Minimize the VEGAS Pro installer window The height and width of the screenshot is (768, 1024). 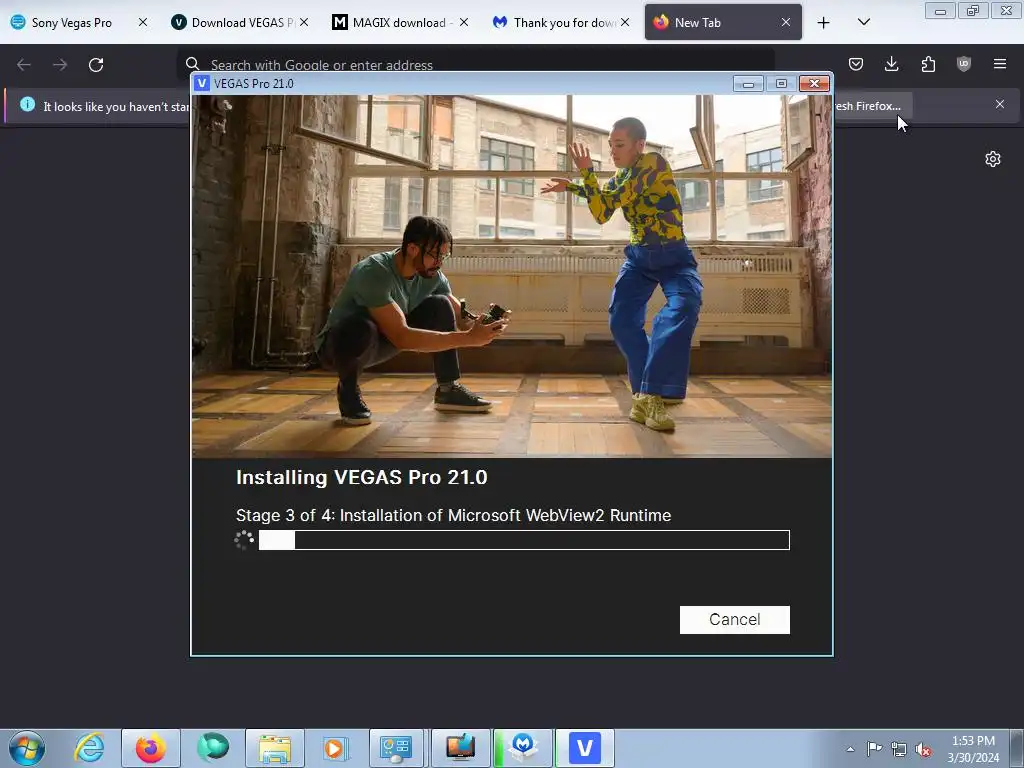pyautogui.click(x=748, y=84)
